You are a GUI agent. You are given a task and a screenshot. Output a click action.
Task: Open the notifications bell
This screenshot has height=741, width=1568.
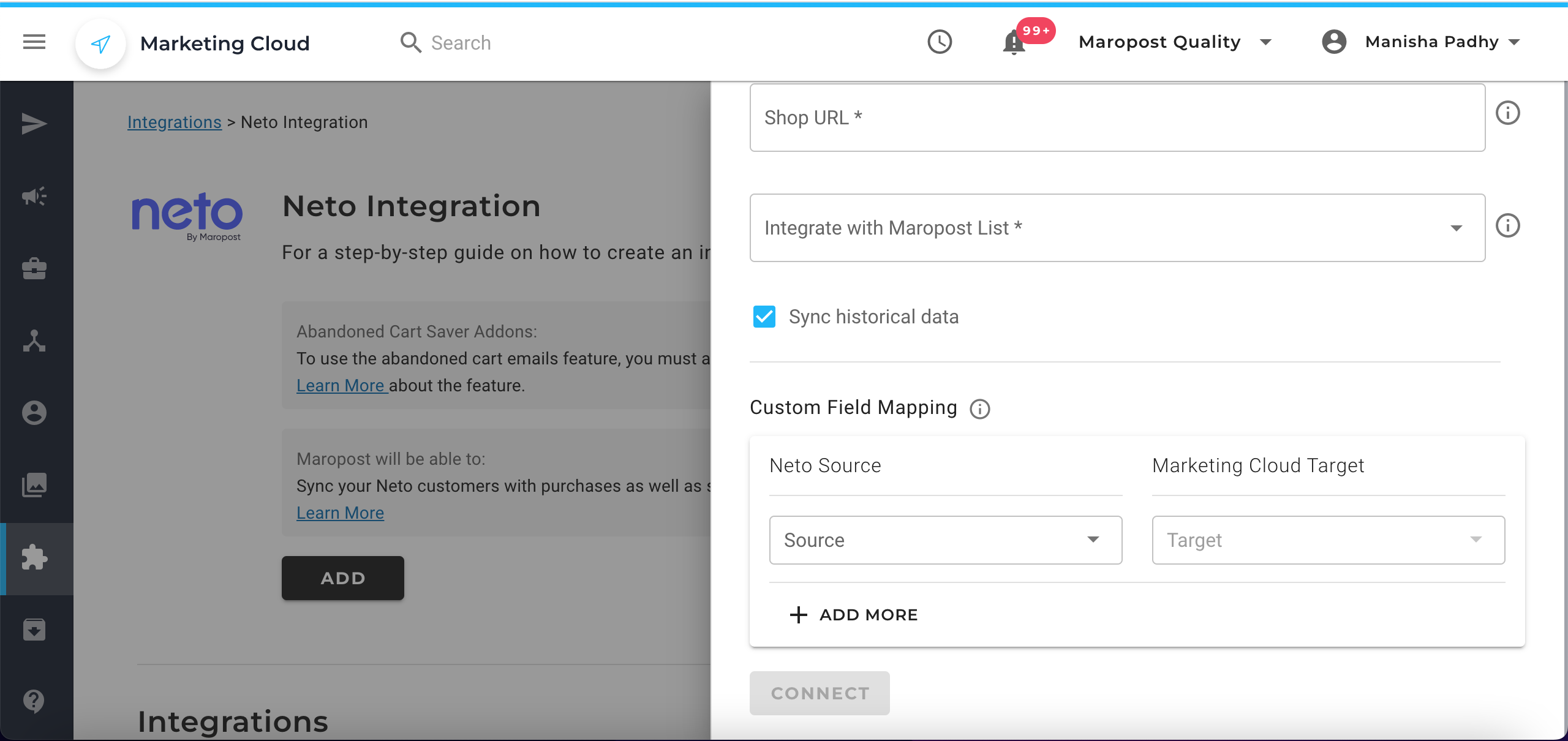click(1014, 43)
